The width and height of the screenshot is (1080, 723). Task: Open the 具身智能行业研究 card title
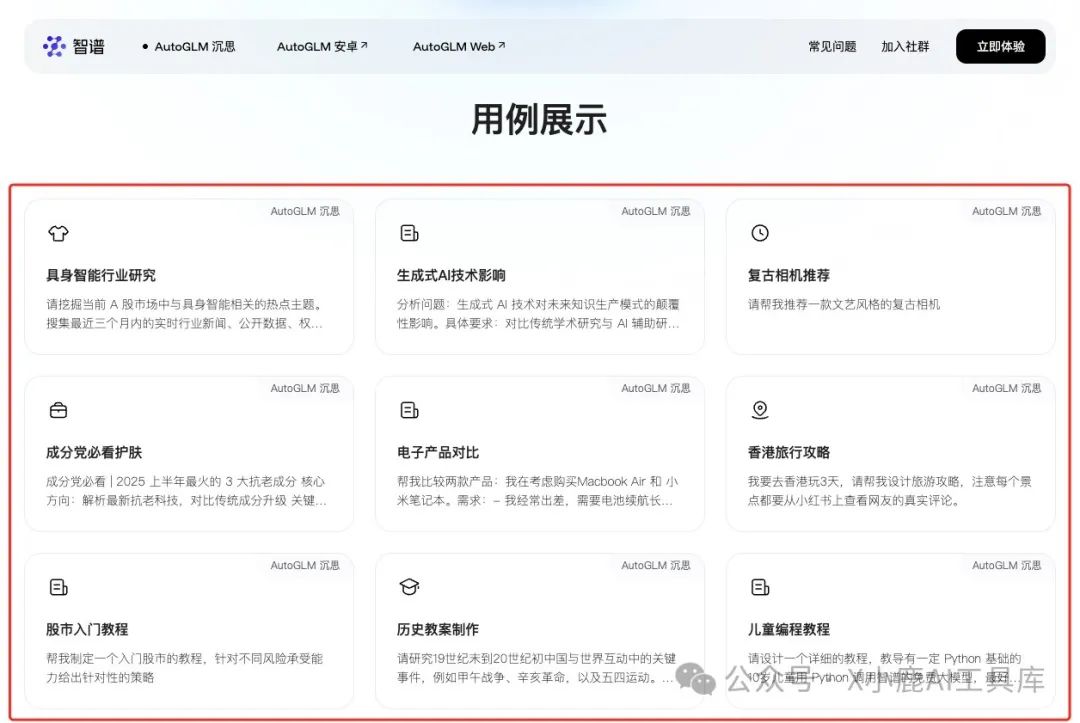[101, 275]
